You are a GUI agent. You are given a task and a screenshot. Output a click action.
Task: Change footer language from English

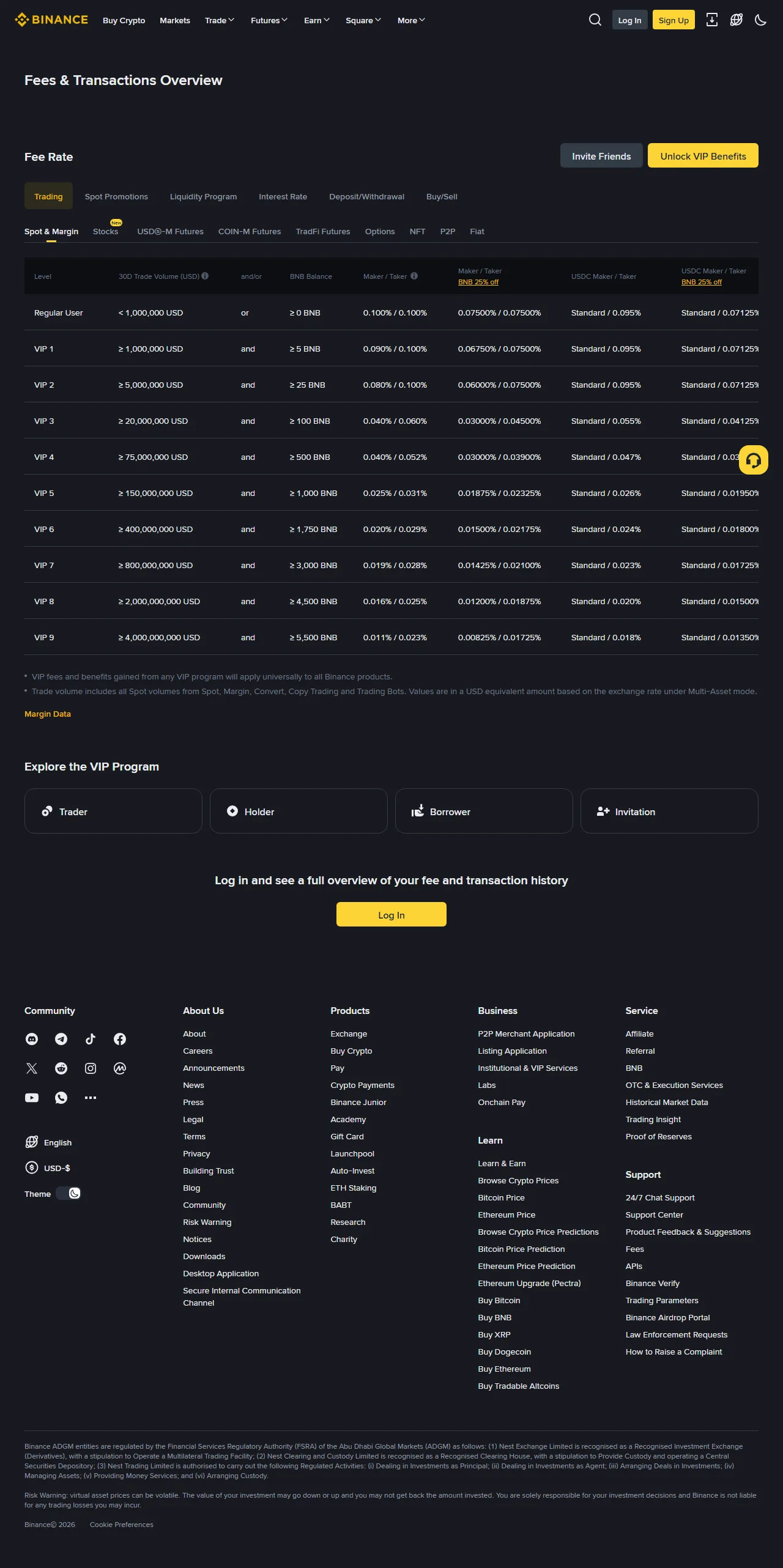[x=48, y=1142]
